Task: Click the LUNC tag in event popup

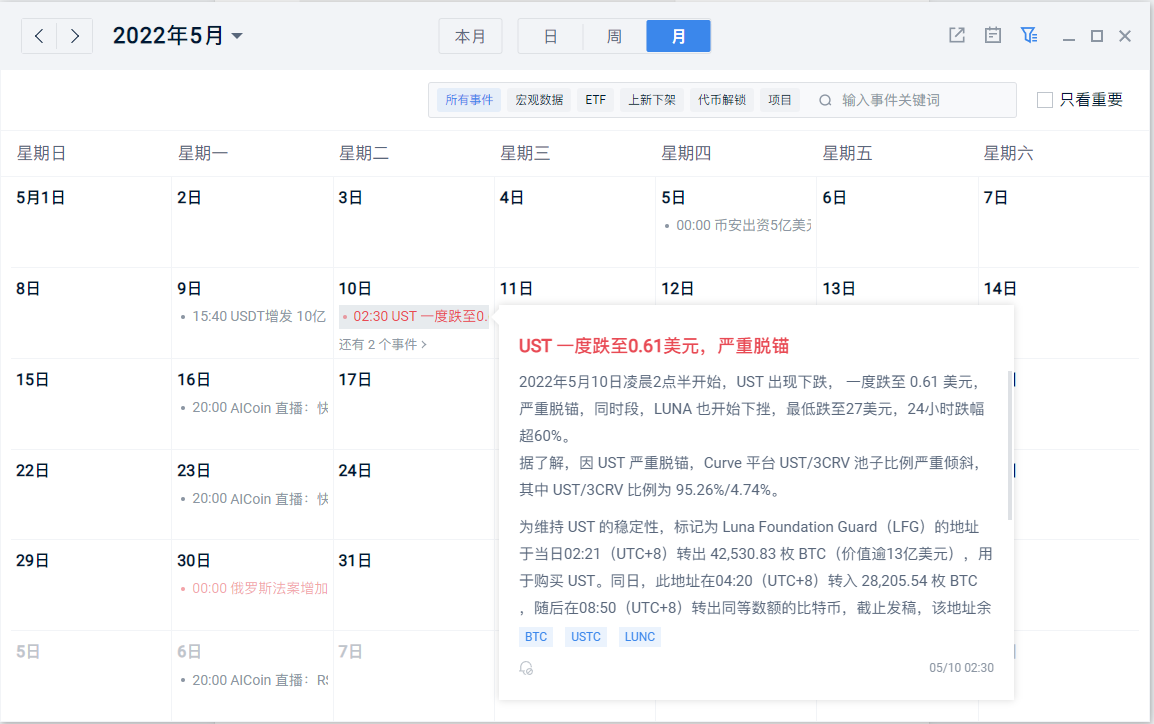Action: [640, 637]
